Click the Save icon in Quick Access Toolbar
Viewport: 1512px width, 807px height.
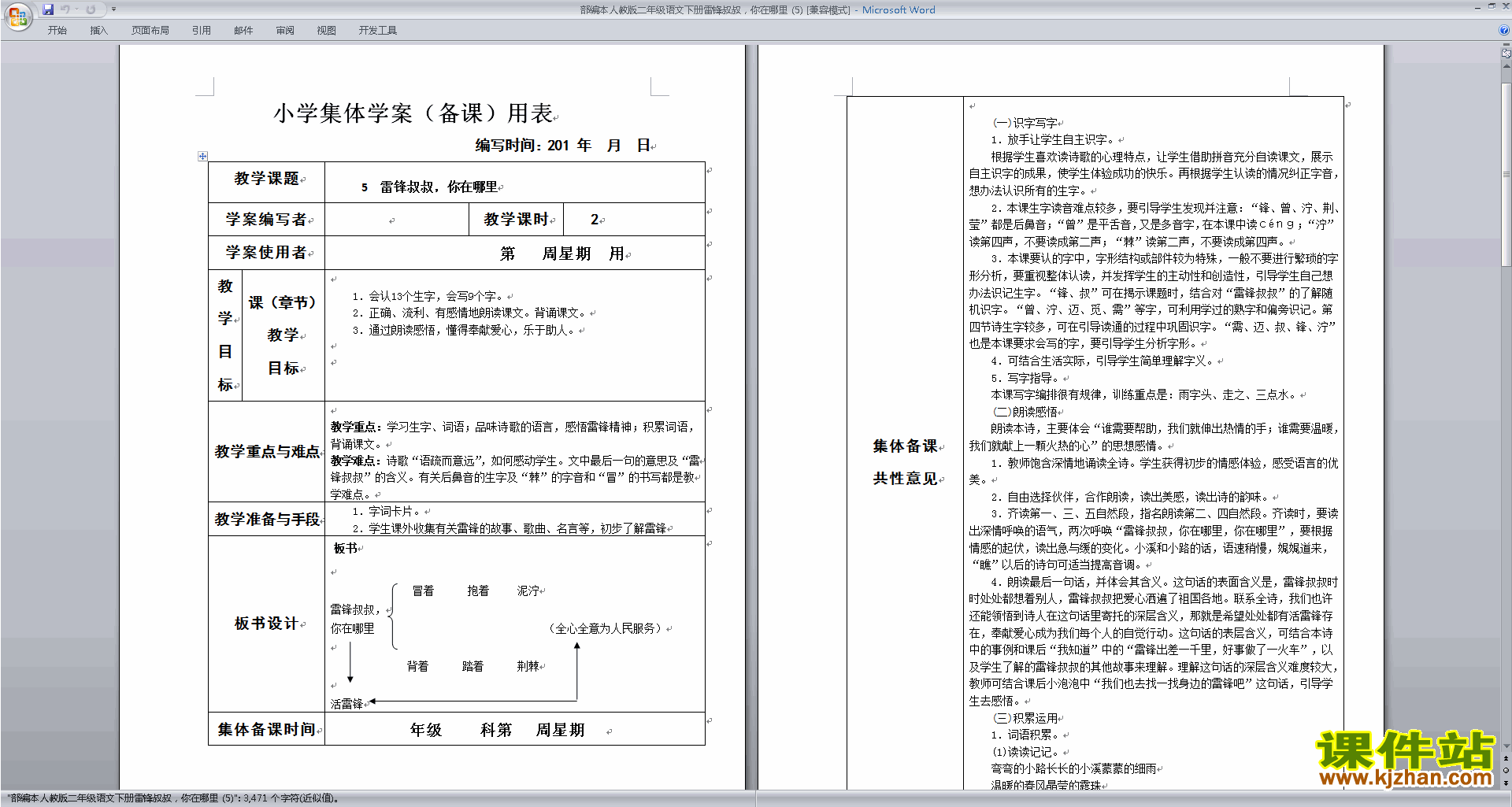coord(48,9)
